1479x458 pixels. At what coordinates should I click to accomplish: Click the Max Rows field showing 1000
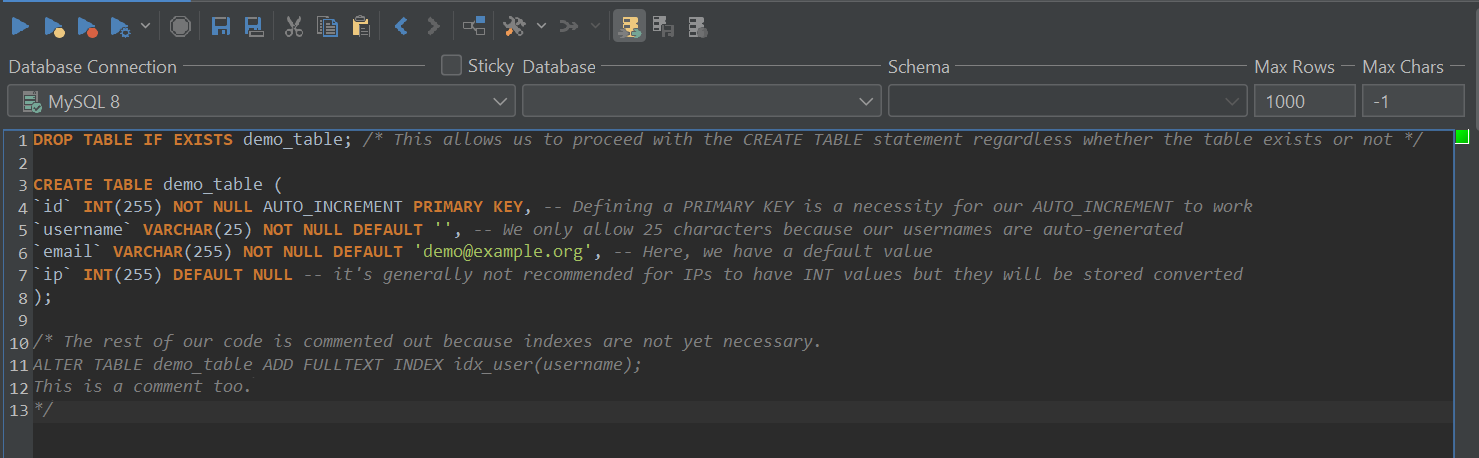1304,101
